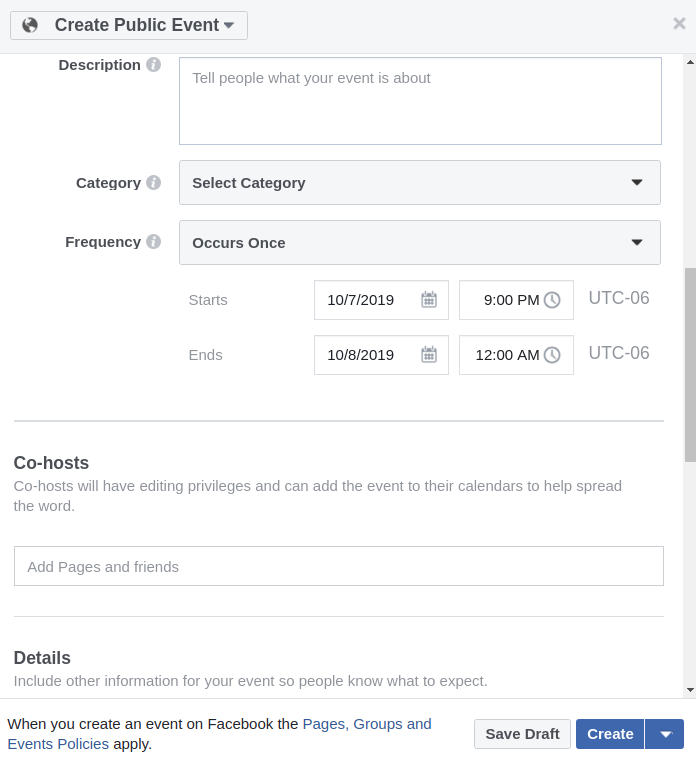Click the globe icon in the header

tap(30, 25)
